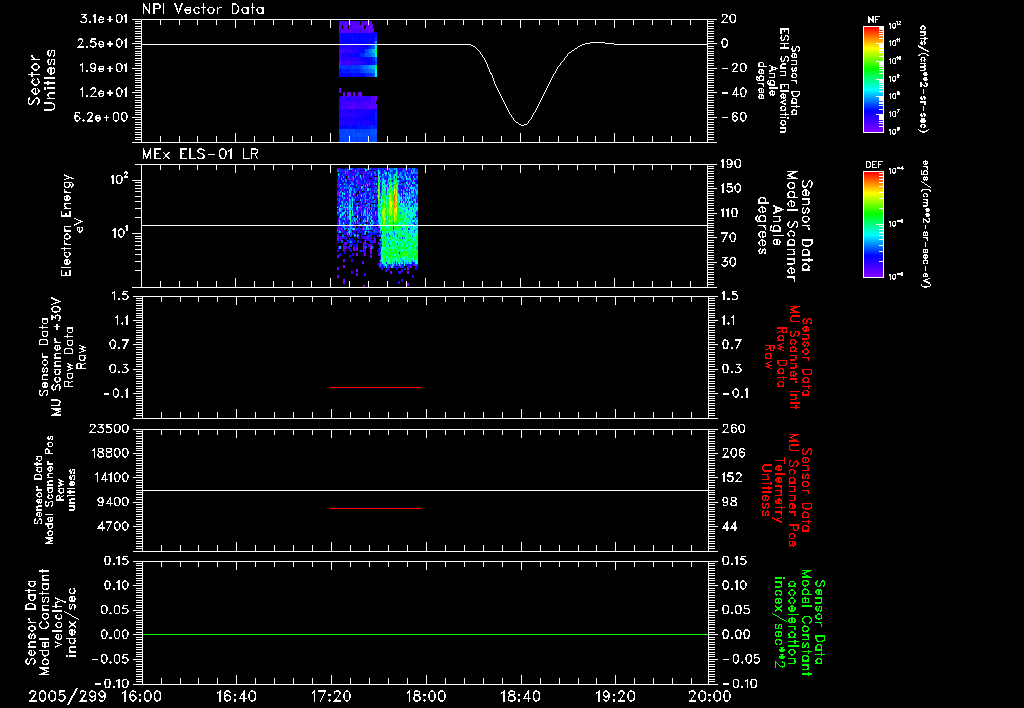Click the '9400' scanner position tick label
The image size is (1024, 708).
pyautogui.click(x=112, y=502)
